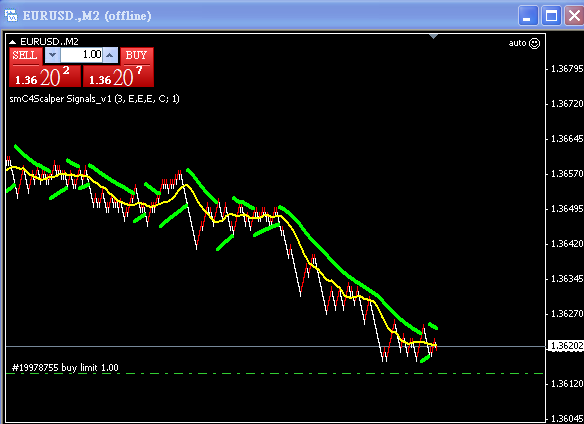
Task: Click the buy price 1.36 20 tile
Action: [118, 76]
